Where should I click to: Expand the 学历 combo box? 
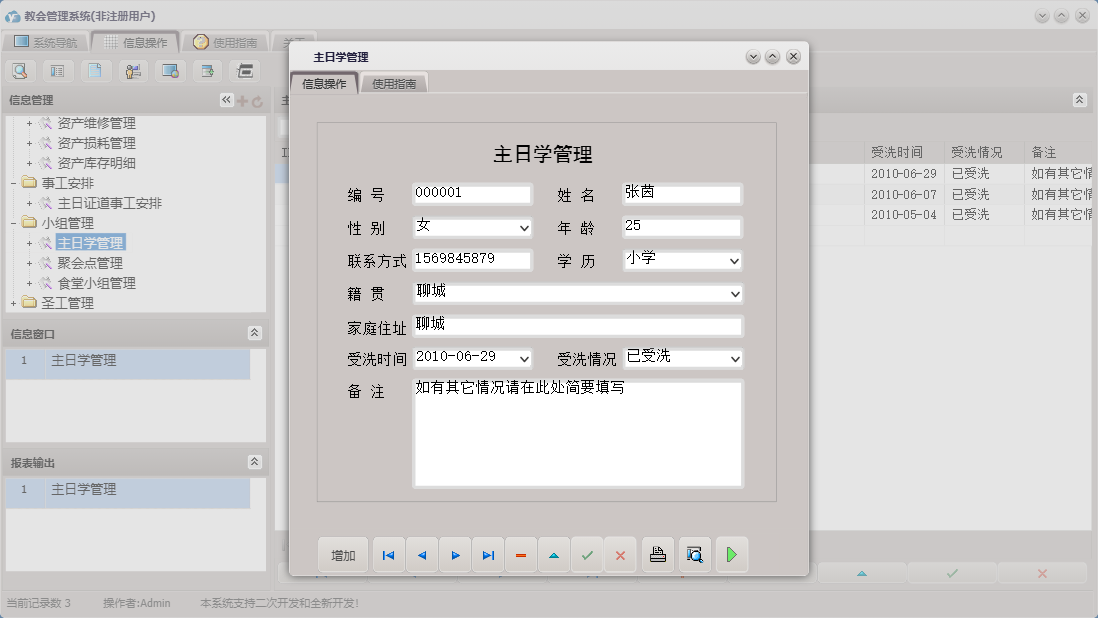[735, 261]
